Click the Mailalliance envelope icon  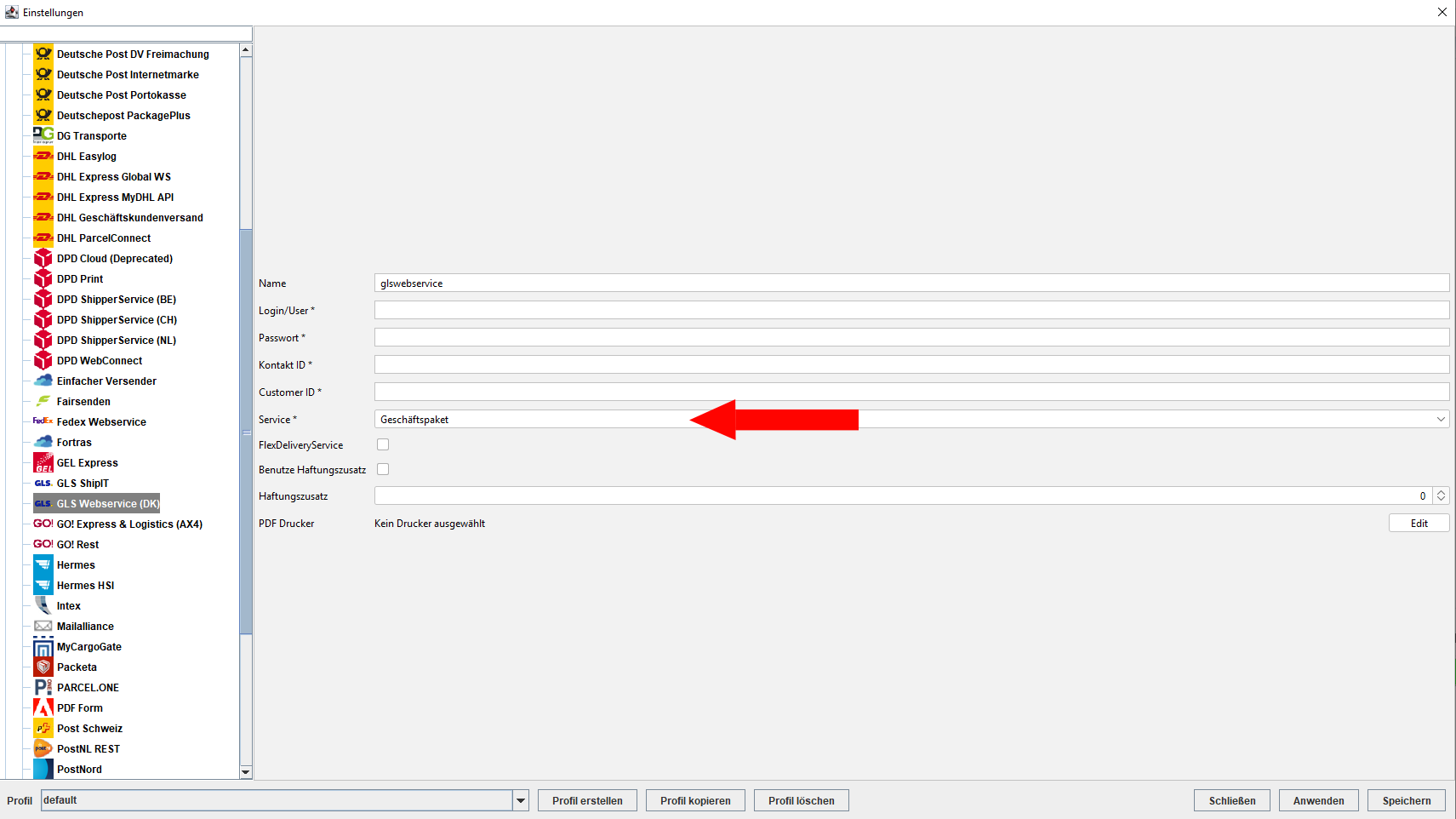[x=43, y=626]
